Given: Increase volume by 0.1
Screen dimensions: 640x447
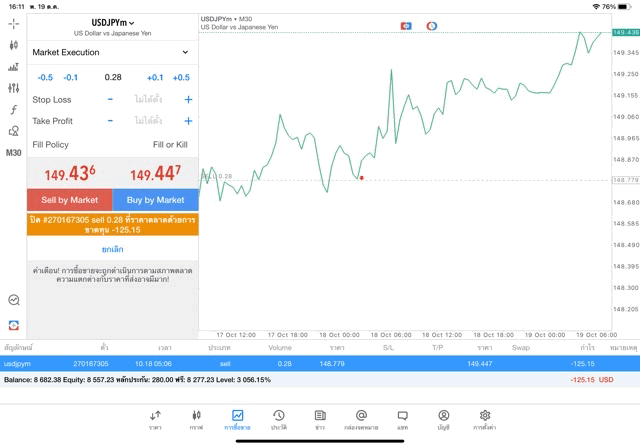Looking at the screenshot, I should (x=155, y=78).
